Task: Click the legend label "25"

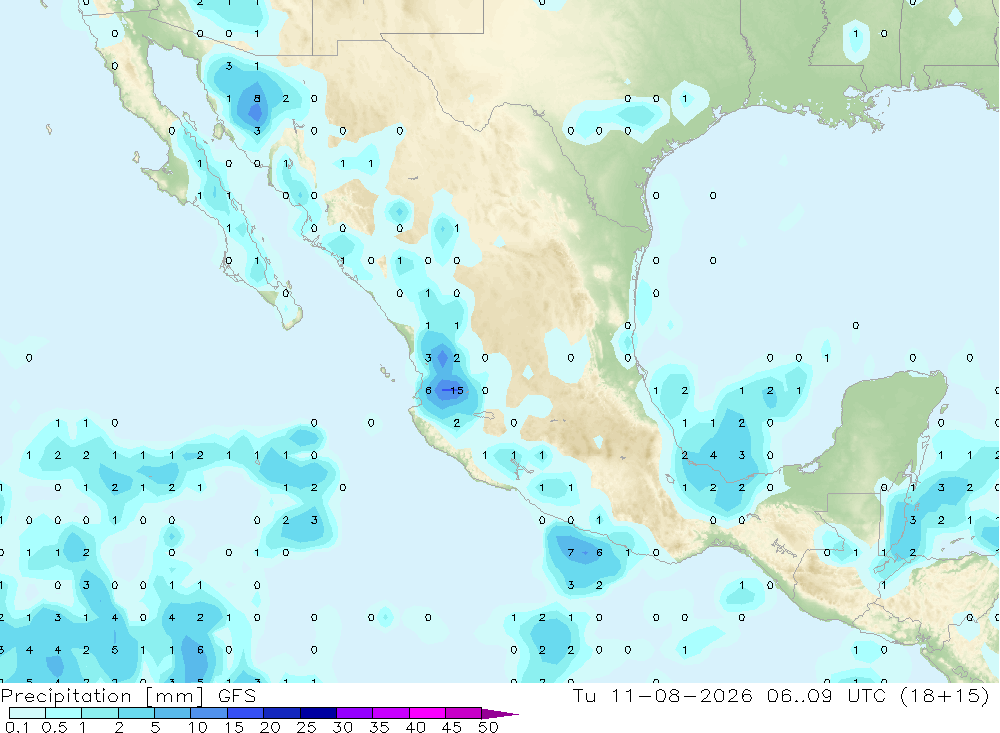Action: tap(306, 727)
